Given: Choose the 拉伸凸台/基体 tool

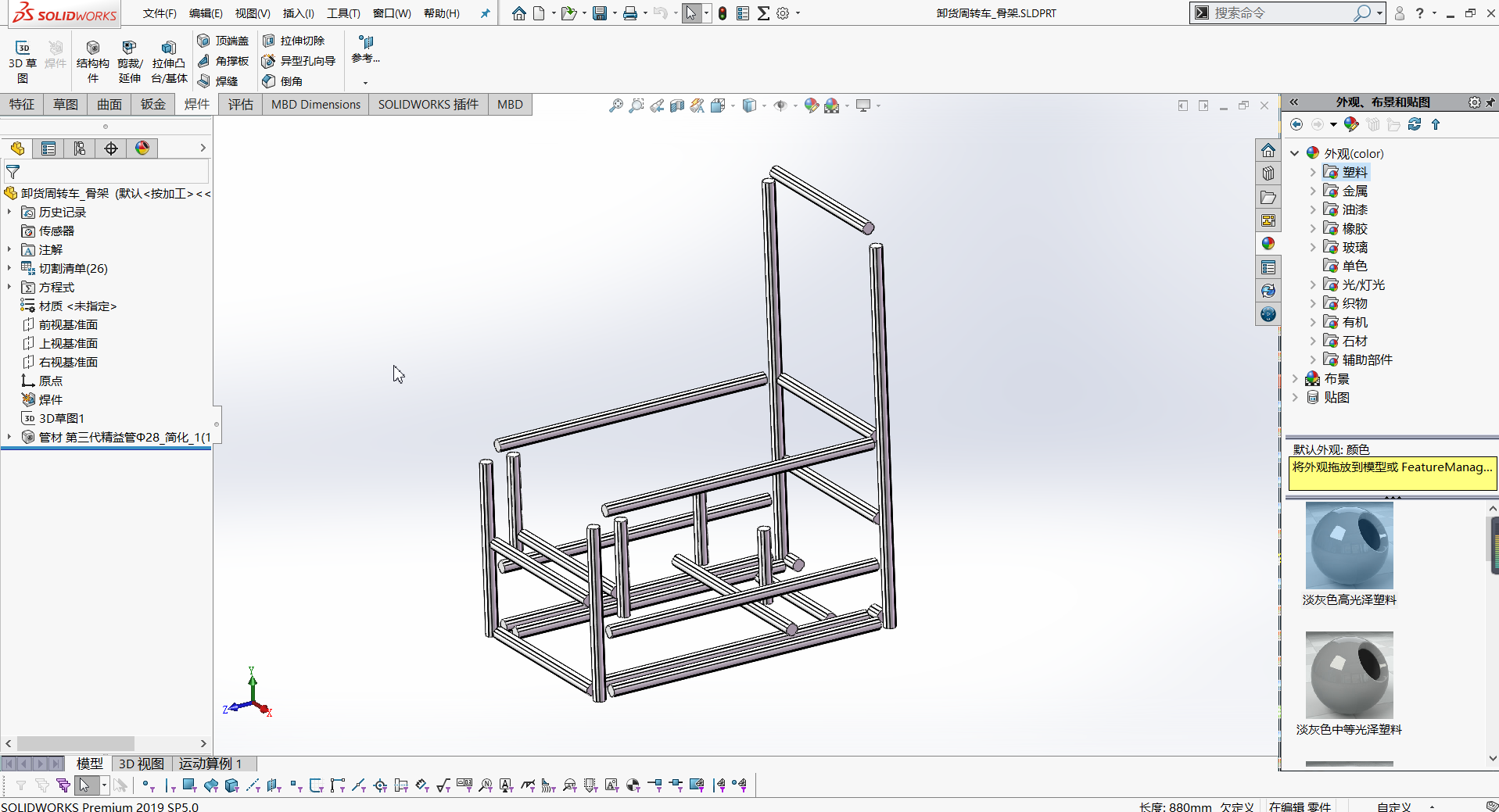Looking at the screenshot, I should pos(169,62).
